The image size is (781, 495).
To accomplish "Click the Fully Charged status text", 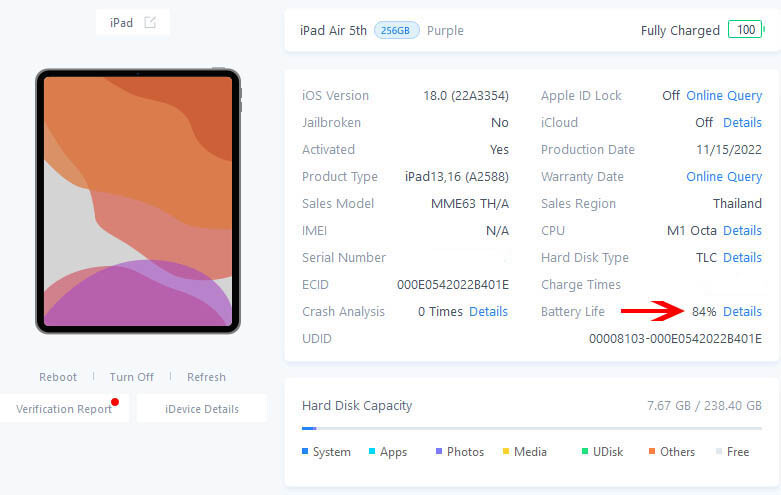I will pos(680,31).
